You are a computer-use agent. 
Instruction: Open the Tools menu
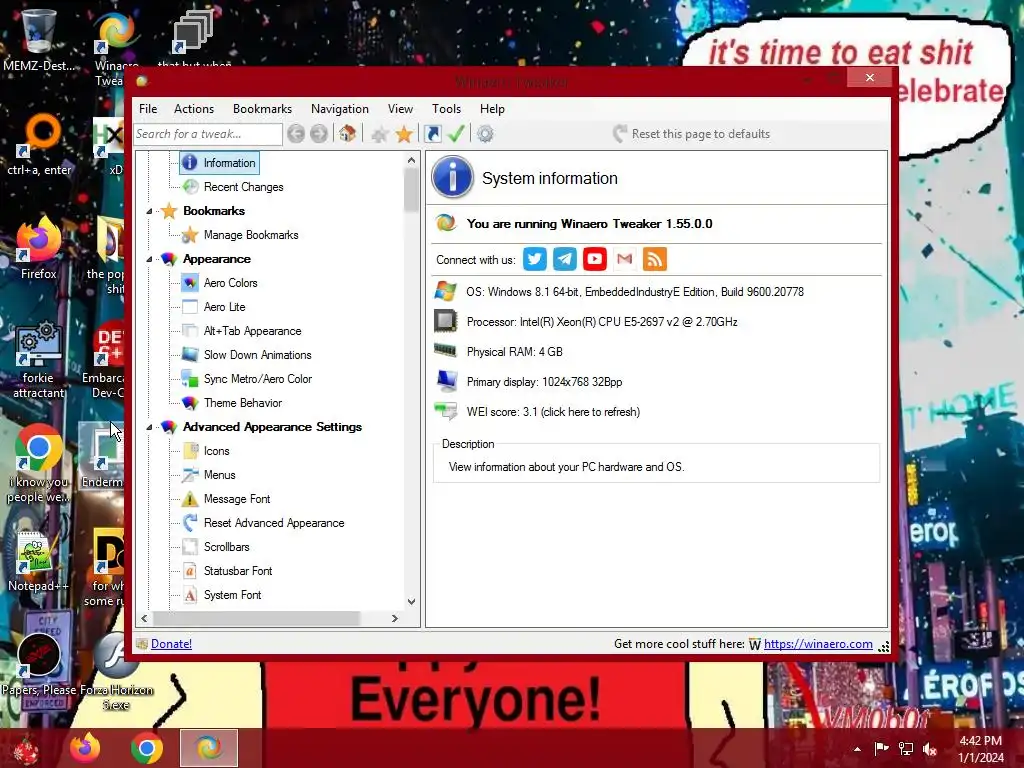pyautogui.click(x=447, y=109)
